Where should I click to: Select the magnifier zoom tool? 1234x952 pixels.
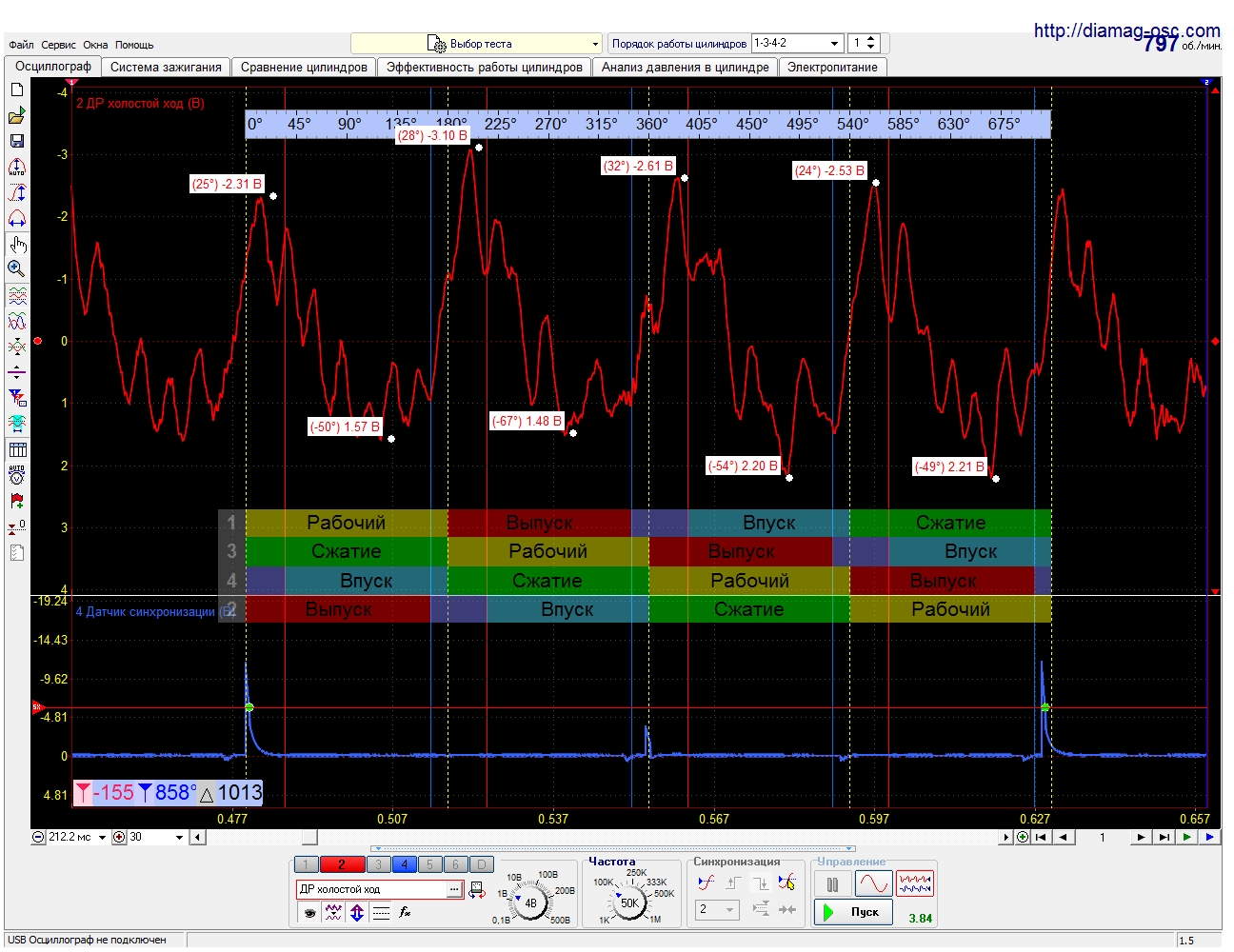point(17,269)
